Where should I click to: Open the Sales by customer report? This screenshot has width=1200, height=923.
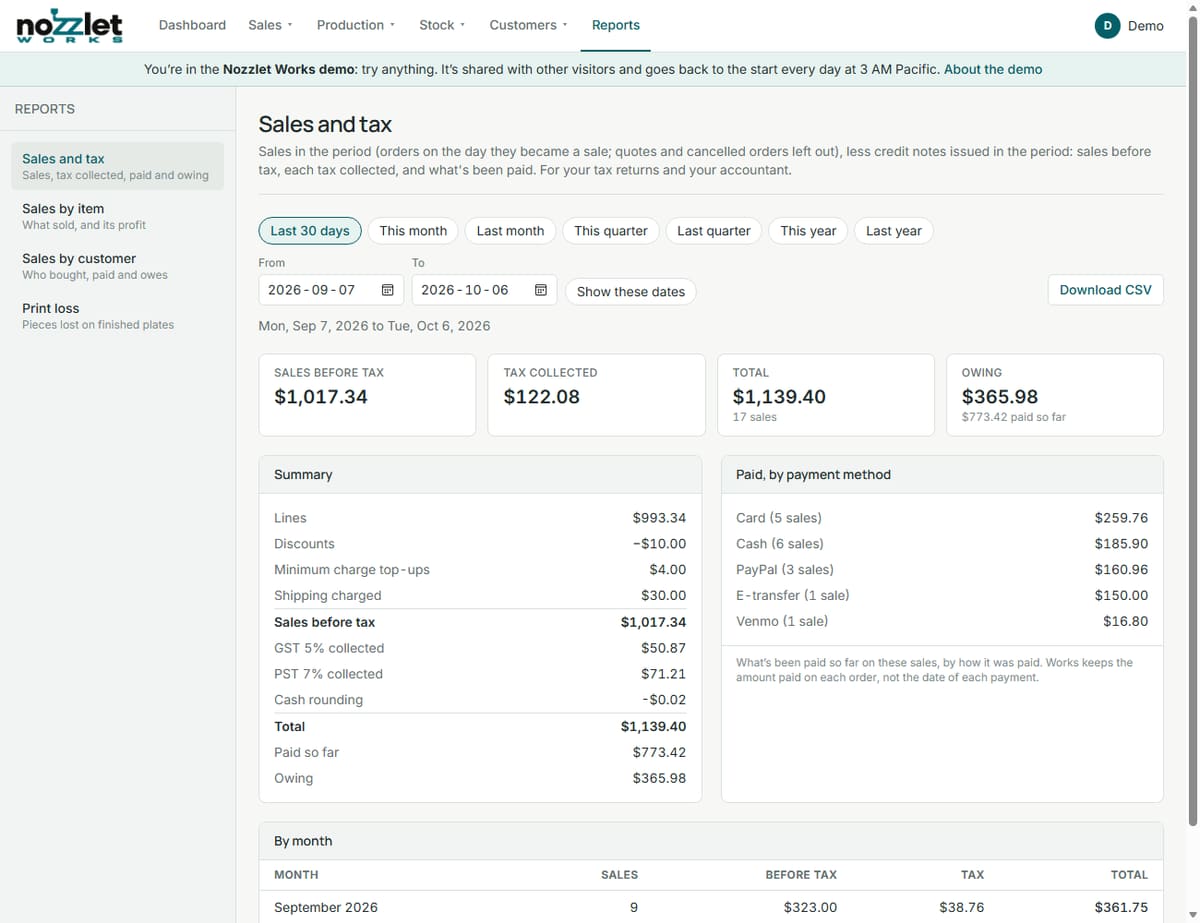[117, 266]
